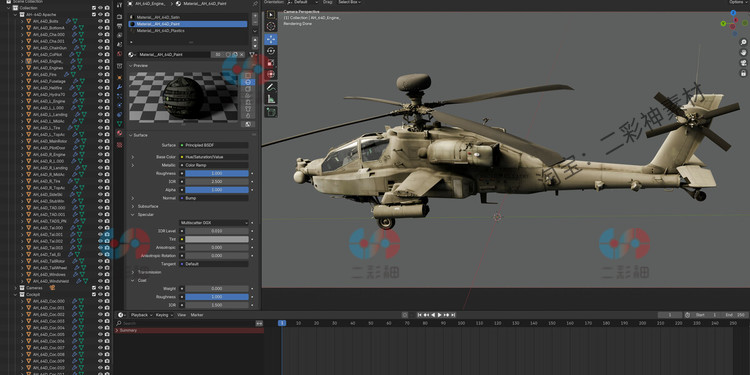This screenshot has height=375, width=750.
Task: Disable AH_64D_Windows in renders
Action: [107, 275]
